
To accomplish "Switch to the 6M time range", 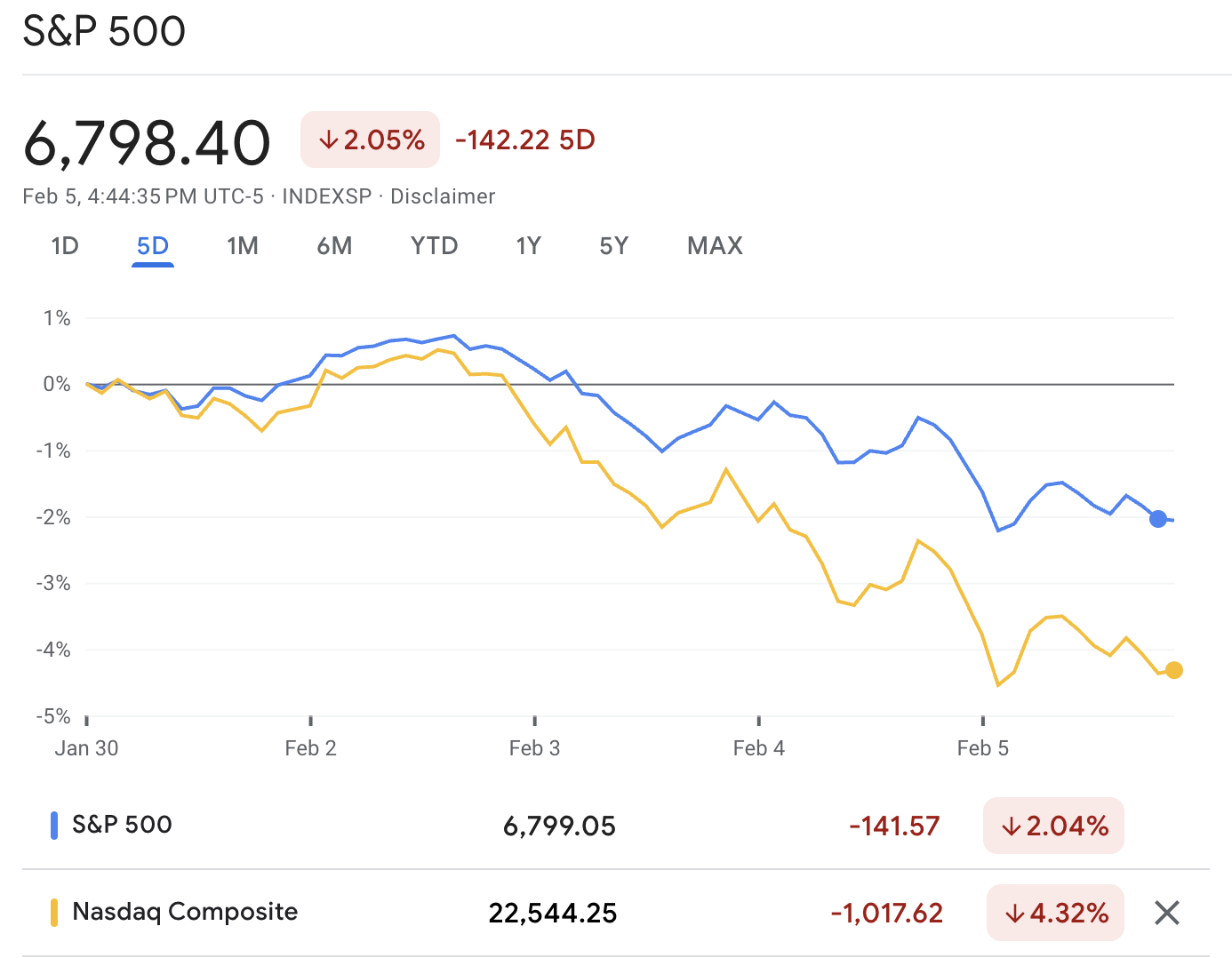I will pyautogui.click(x=334, y=246).
